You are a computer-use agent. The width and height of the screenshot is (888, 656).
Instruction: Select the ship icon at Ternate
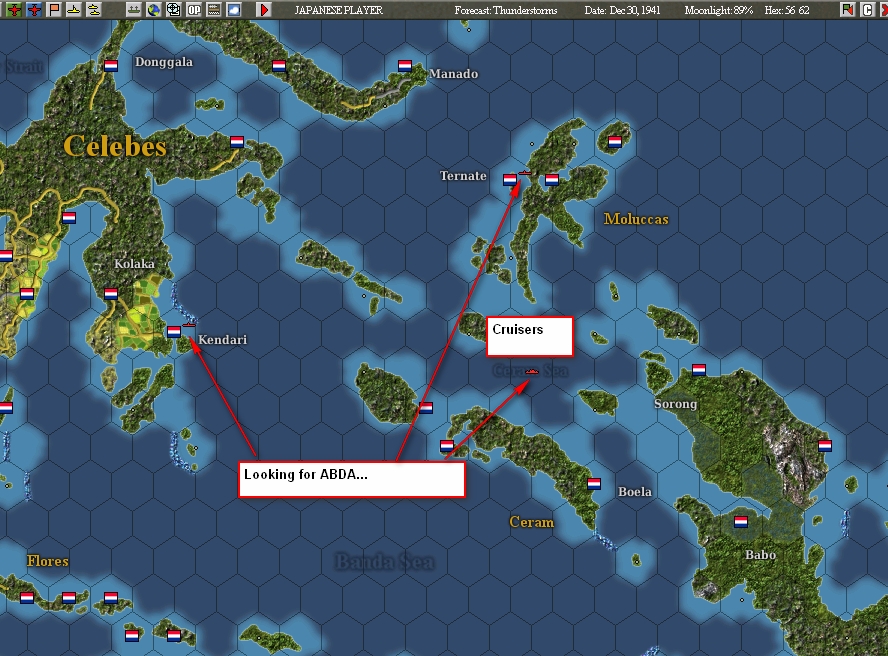click(x=525, y=173)
